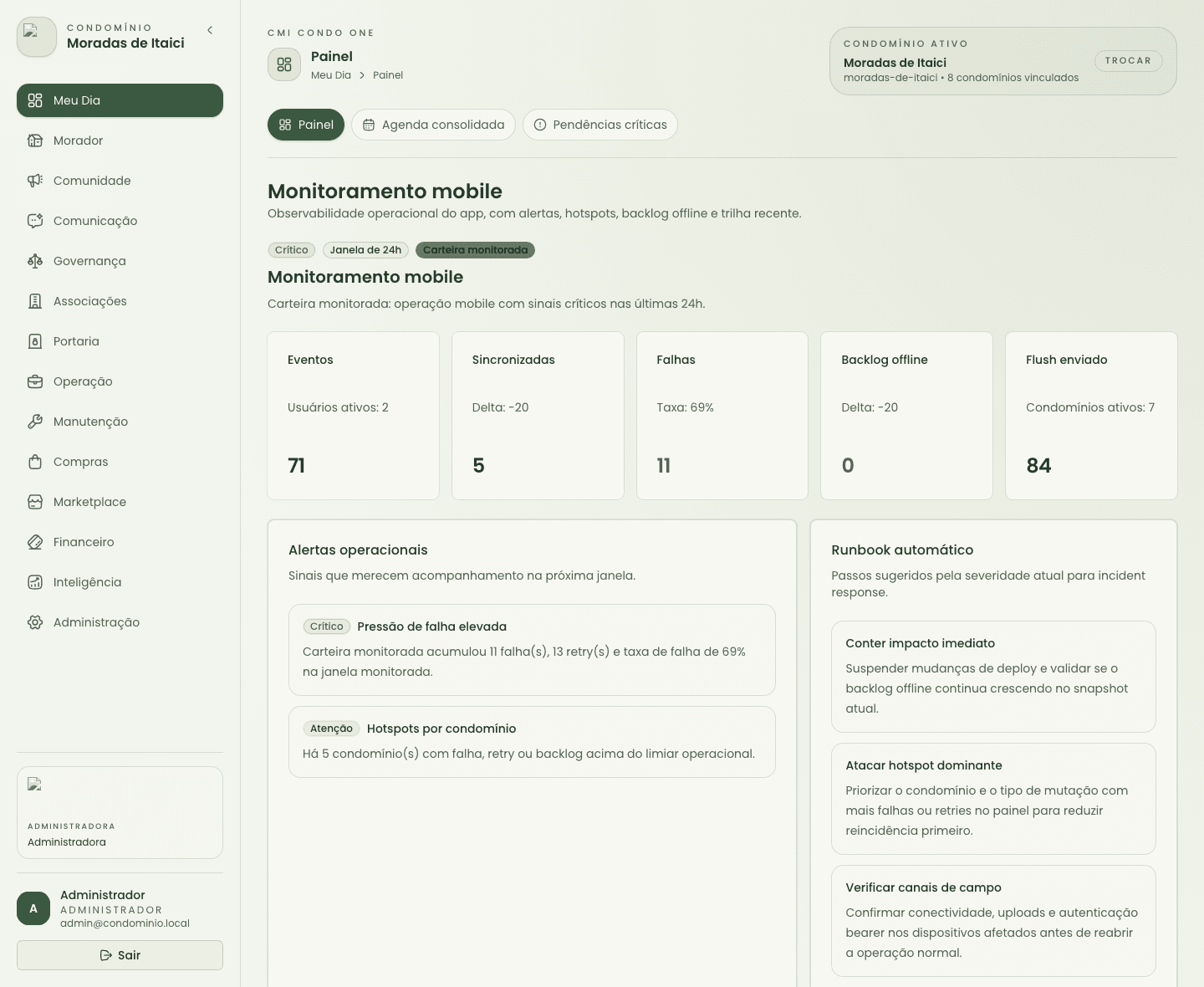The image size is (1204, 987).
Task: Click the Morador sidebar icon
Action: click(x=35, y=141)
